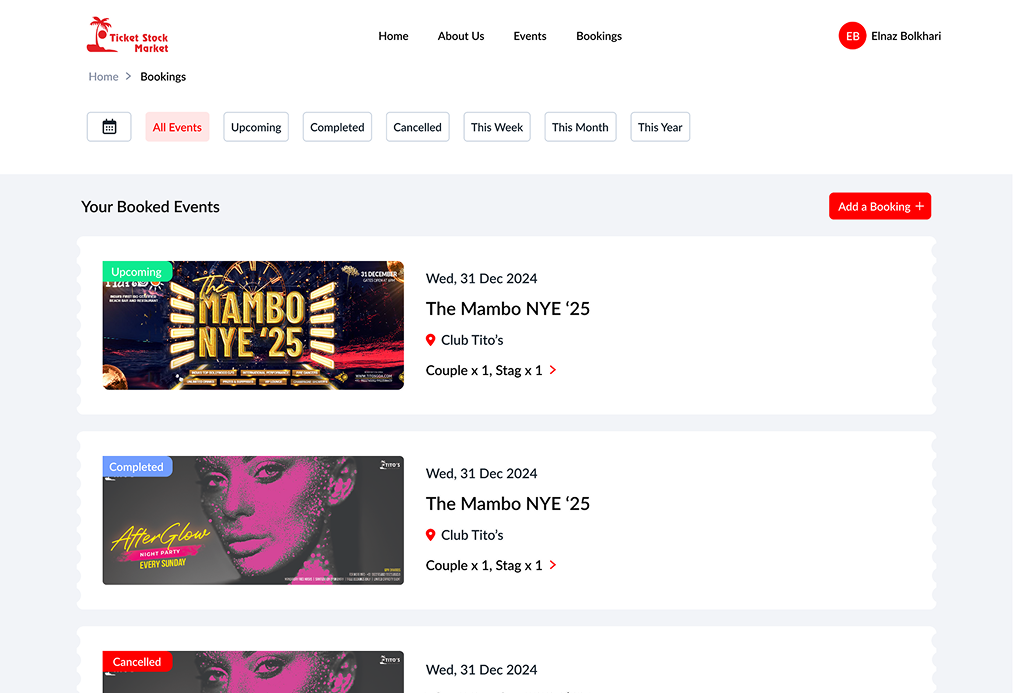Click the date Wed, 31 Dec 2024 in the Upcoming card

[x=481, y=278]
